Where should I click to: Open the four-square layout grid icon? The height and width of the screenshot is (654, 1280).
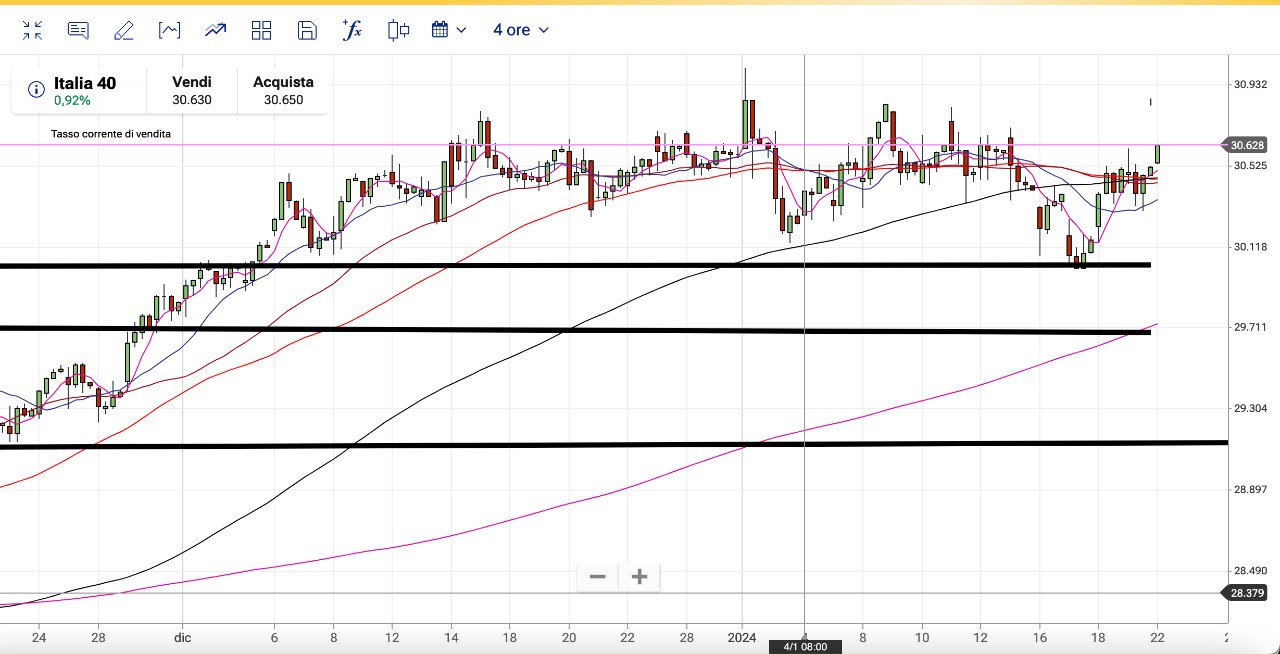262,30
